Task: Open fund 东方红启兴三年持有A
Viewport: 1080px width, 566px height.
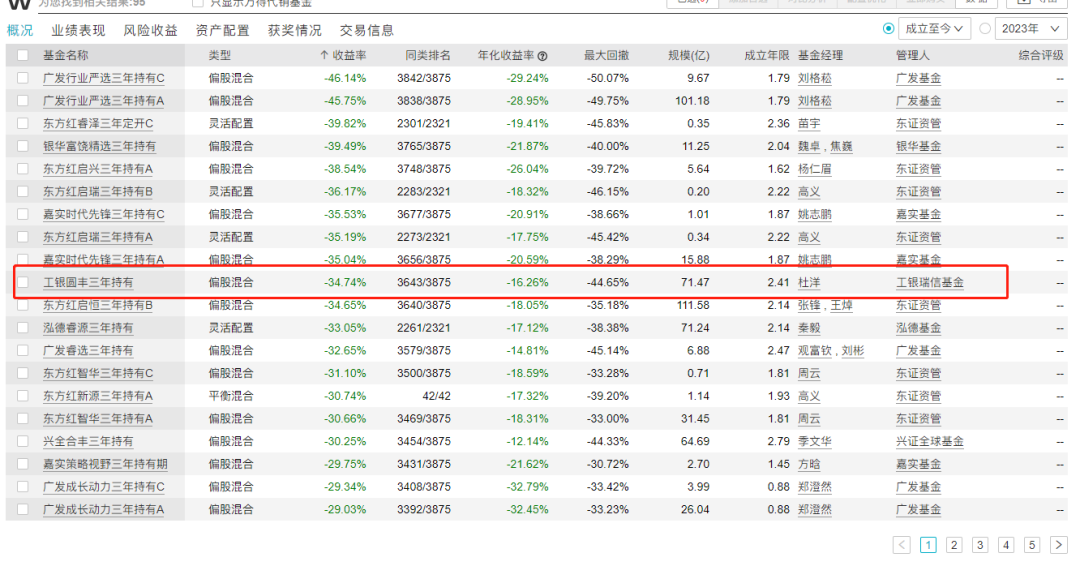Action: [98, 169]
